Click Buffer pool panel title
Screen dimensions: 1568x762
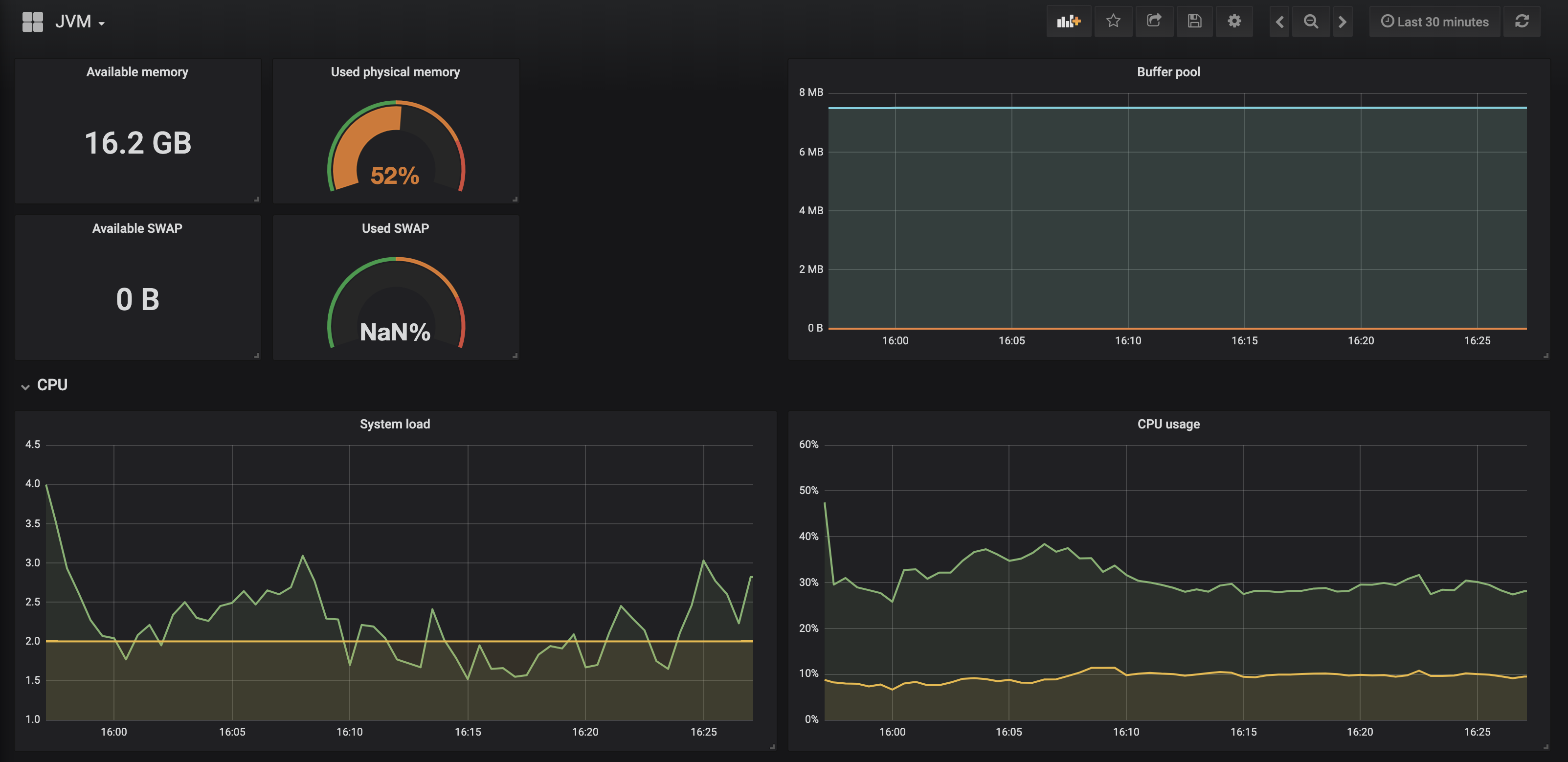(1168, 72)
